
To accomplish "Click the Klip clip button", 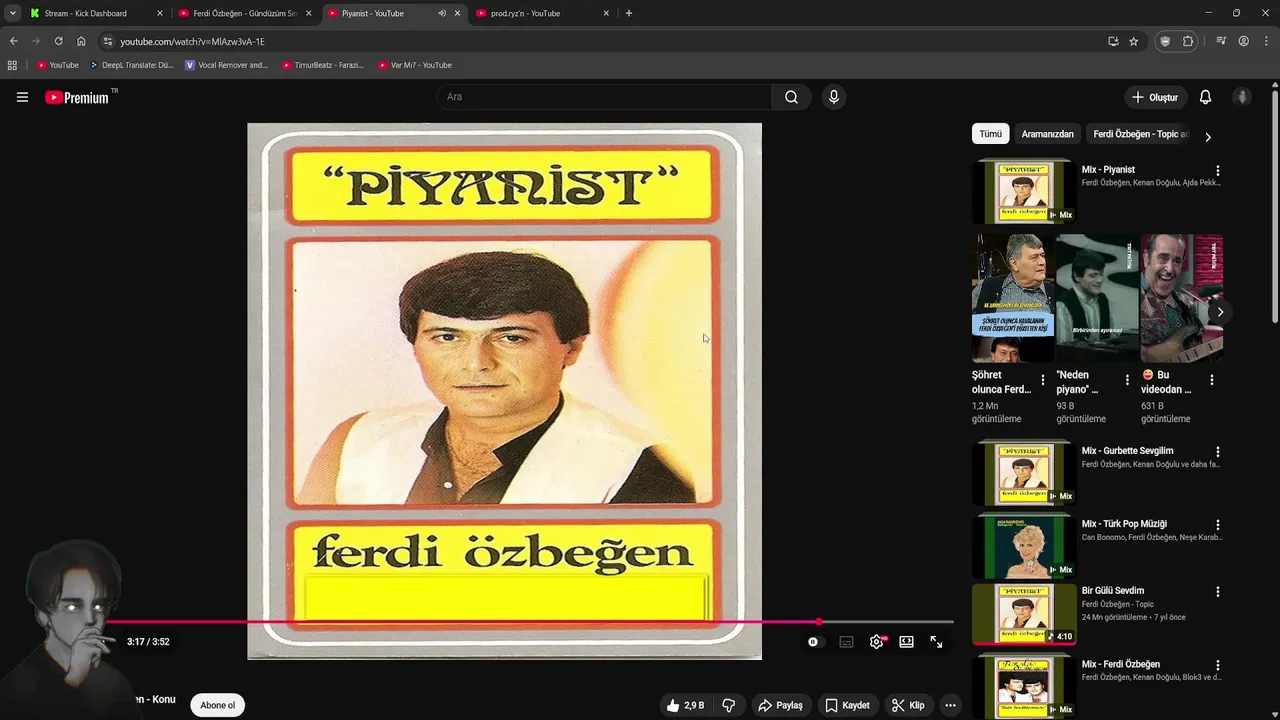I will 908,705.
